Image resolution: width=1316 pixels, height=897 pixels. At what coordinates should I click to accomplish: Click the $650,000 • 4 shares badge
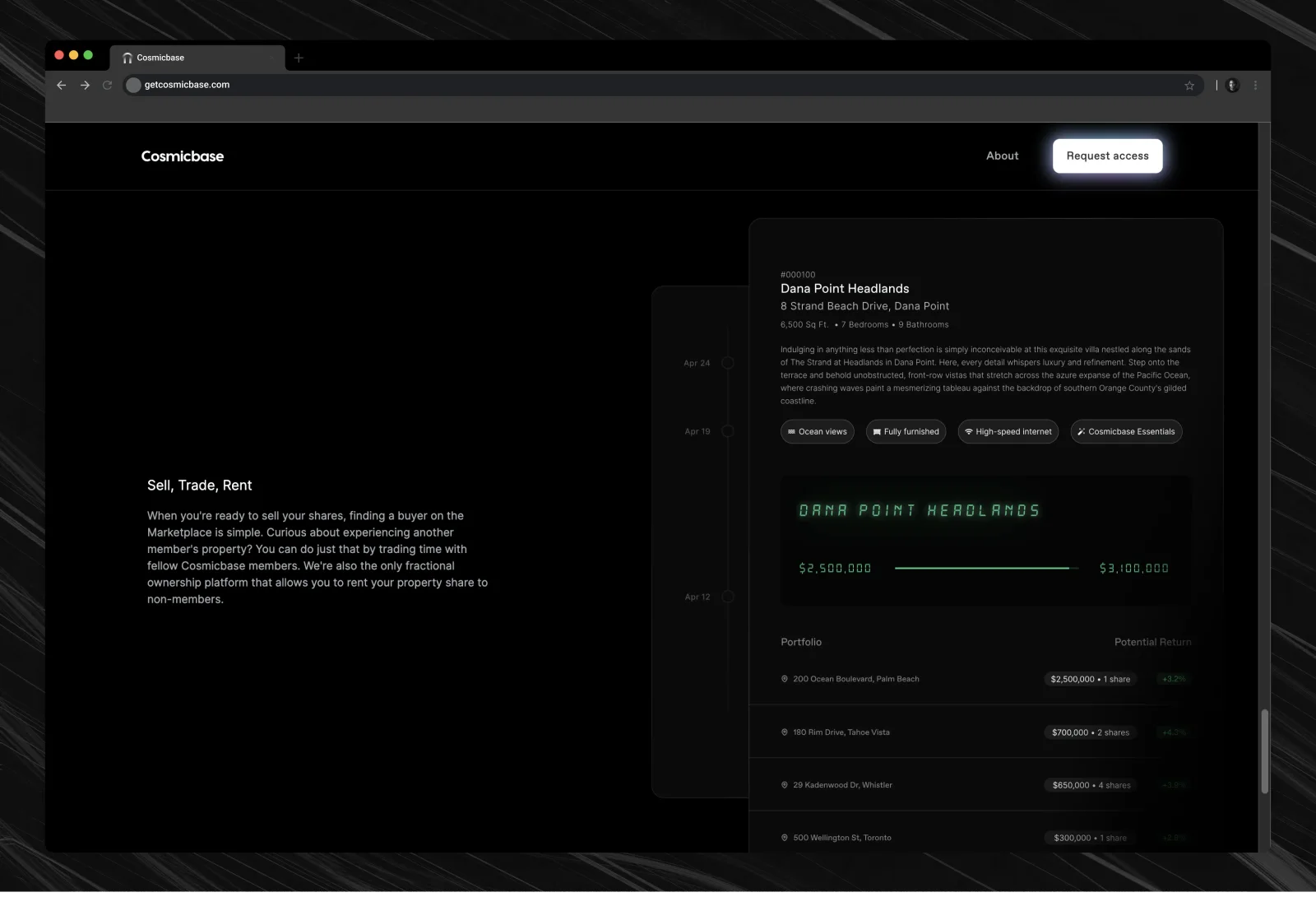pos(1091,786)
